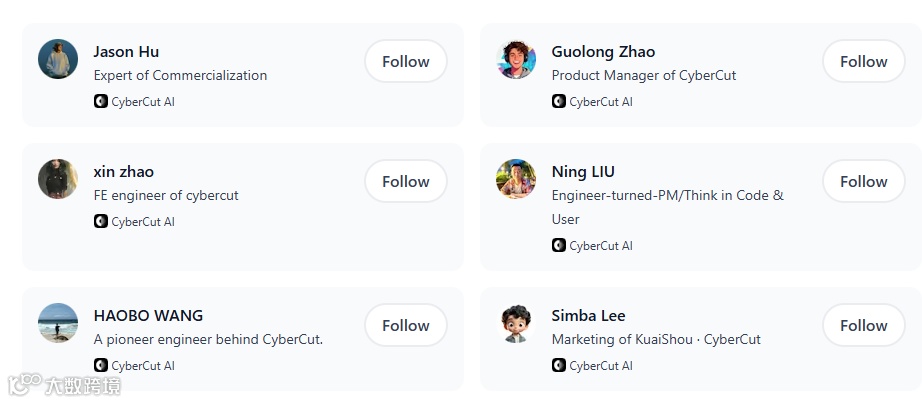Open the Simba Lee name link
922x403 pixels.
[588, 315]
